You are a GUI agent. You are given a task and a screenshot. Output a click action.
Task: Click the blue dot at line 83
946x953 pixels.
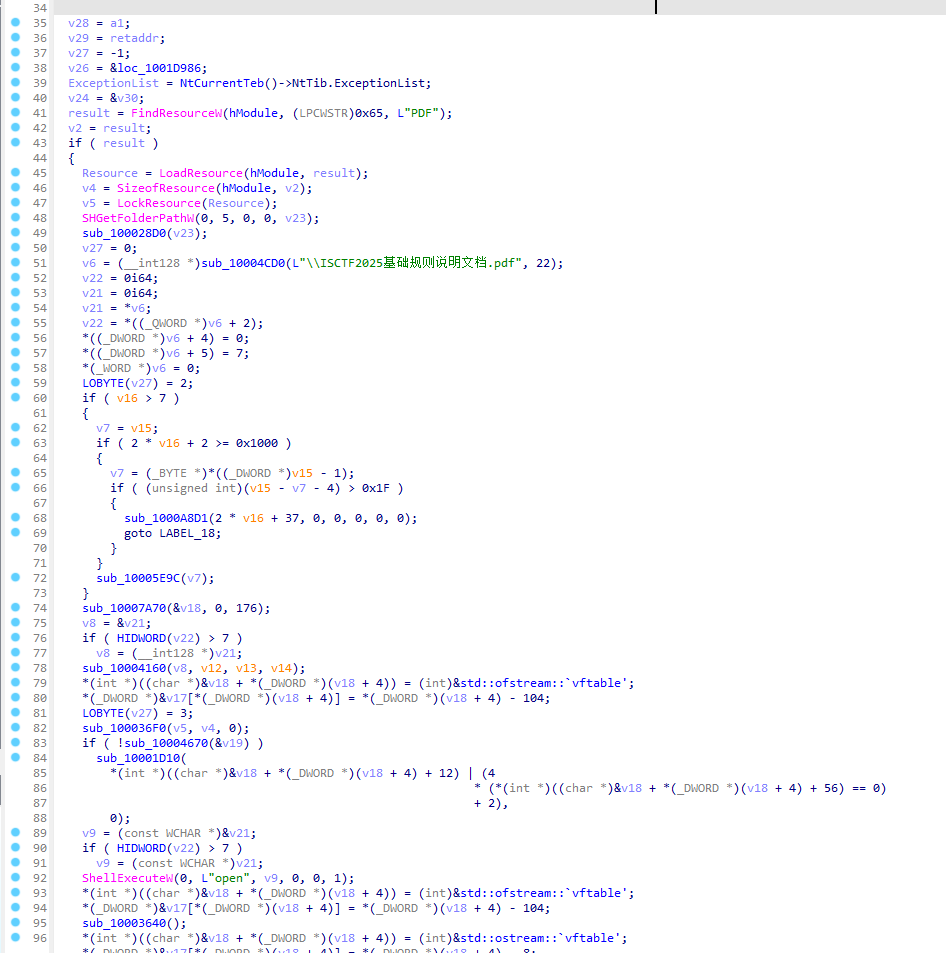pyautogui.click(x=15, y=743)
